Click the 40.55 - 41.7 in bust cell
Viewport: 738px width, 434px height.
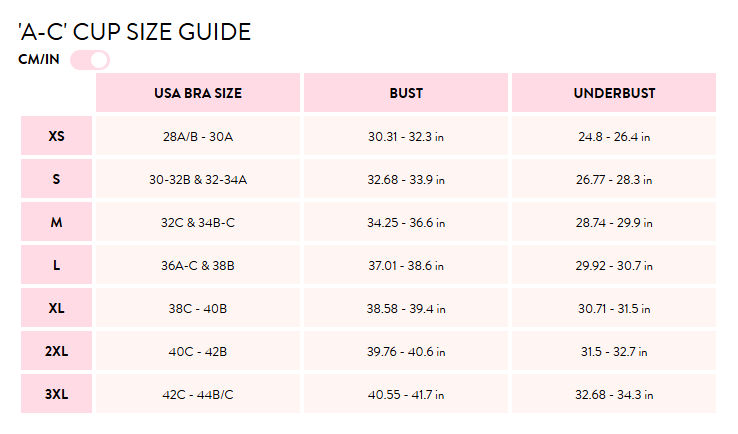point(406,394)
